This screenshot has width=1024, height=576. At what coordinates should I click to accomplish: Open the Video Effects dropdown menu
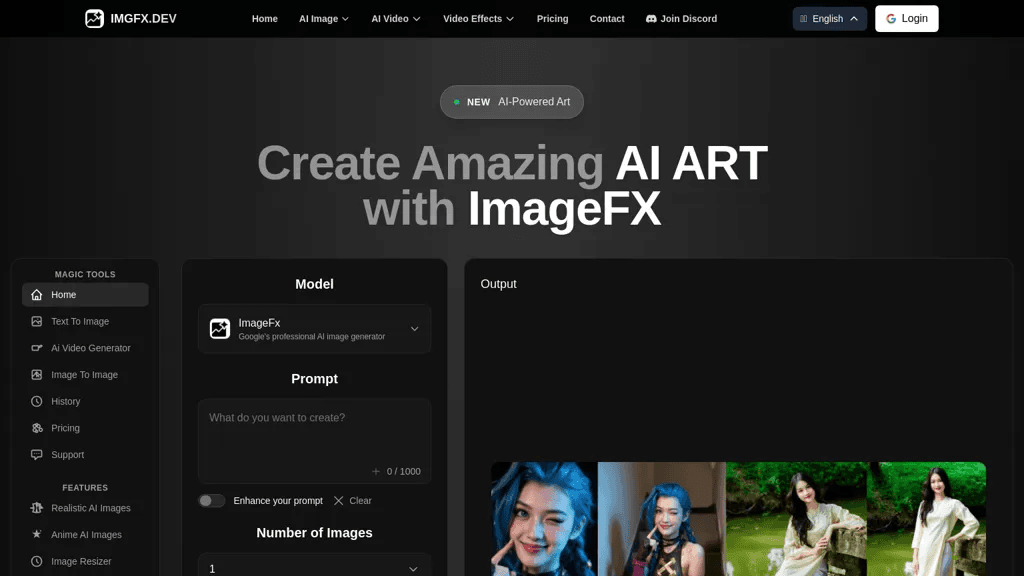478,19
